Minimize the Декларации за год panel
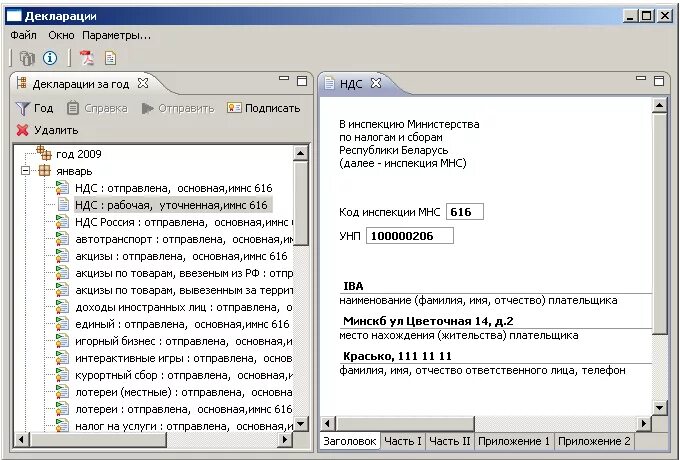The width and height of the screenshot is (680, 460). click(284, 78)
